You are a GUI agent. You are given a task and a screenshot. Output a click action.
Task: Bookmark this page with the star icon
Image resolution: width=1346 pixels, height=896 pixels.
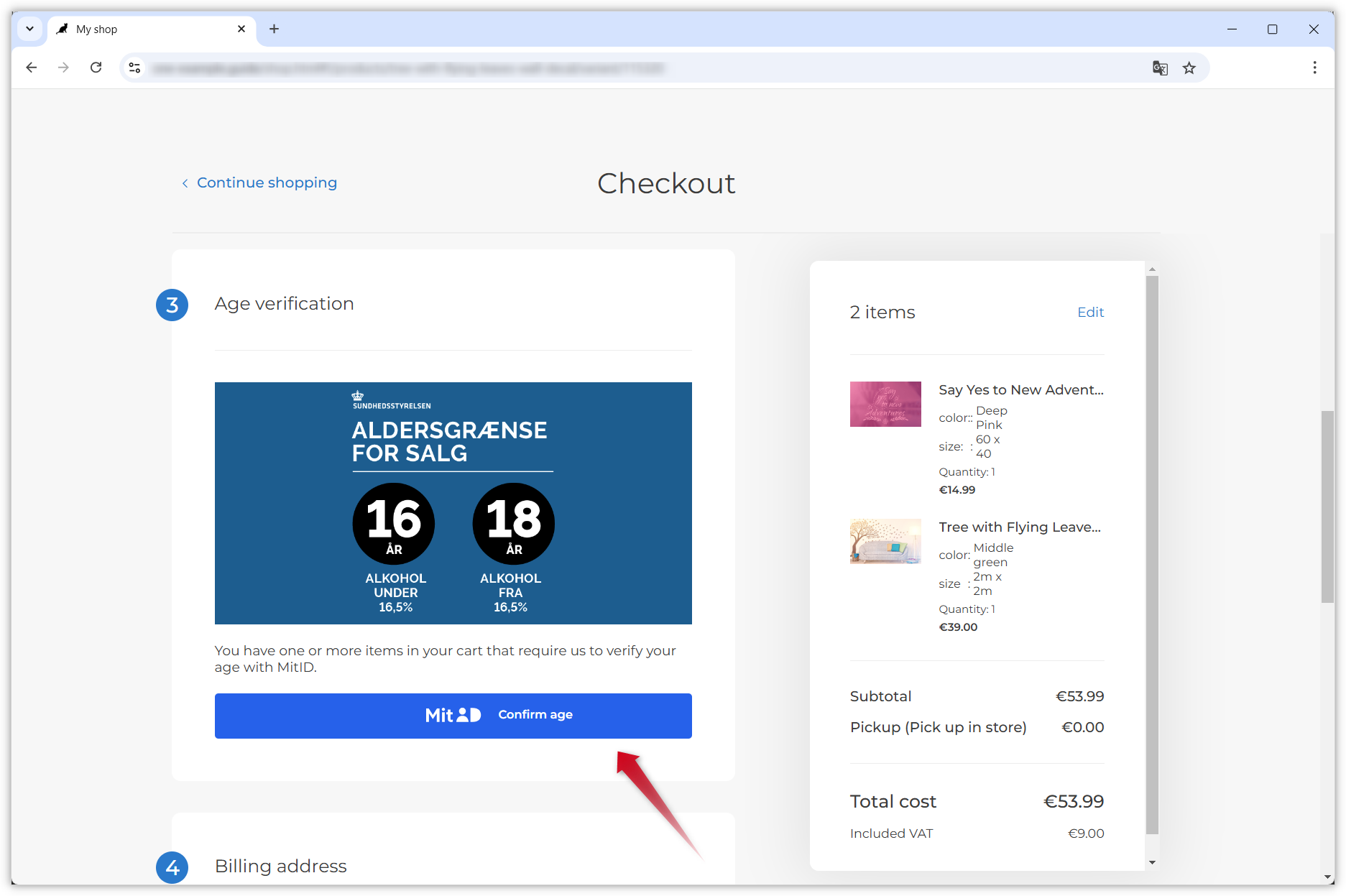[1189, 68]
